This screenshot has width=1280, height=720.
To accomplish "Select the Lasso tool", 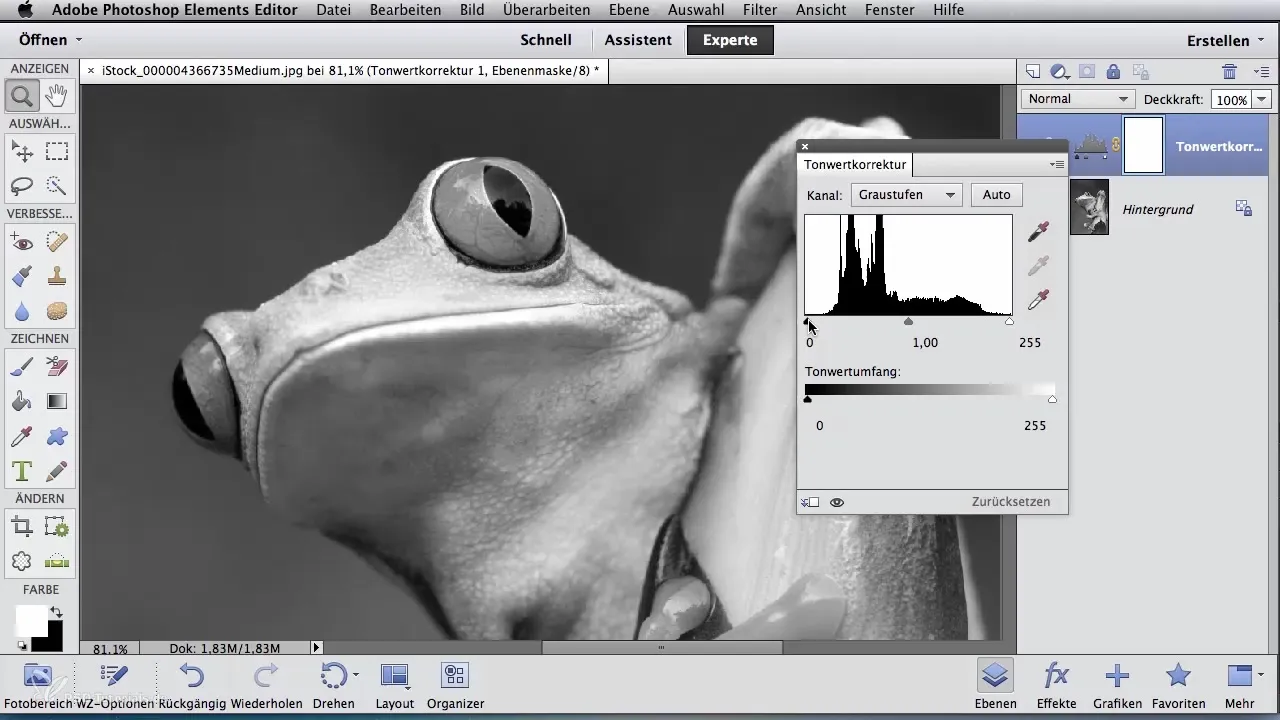I will pyautogui.click(x=21, y=185).
